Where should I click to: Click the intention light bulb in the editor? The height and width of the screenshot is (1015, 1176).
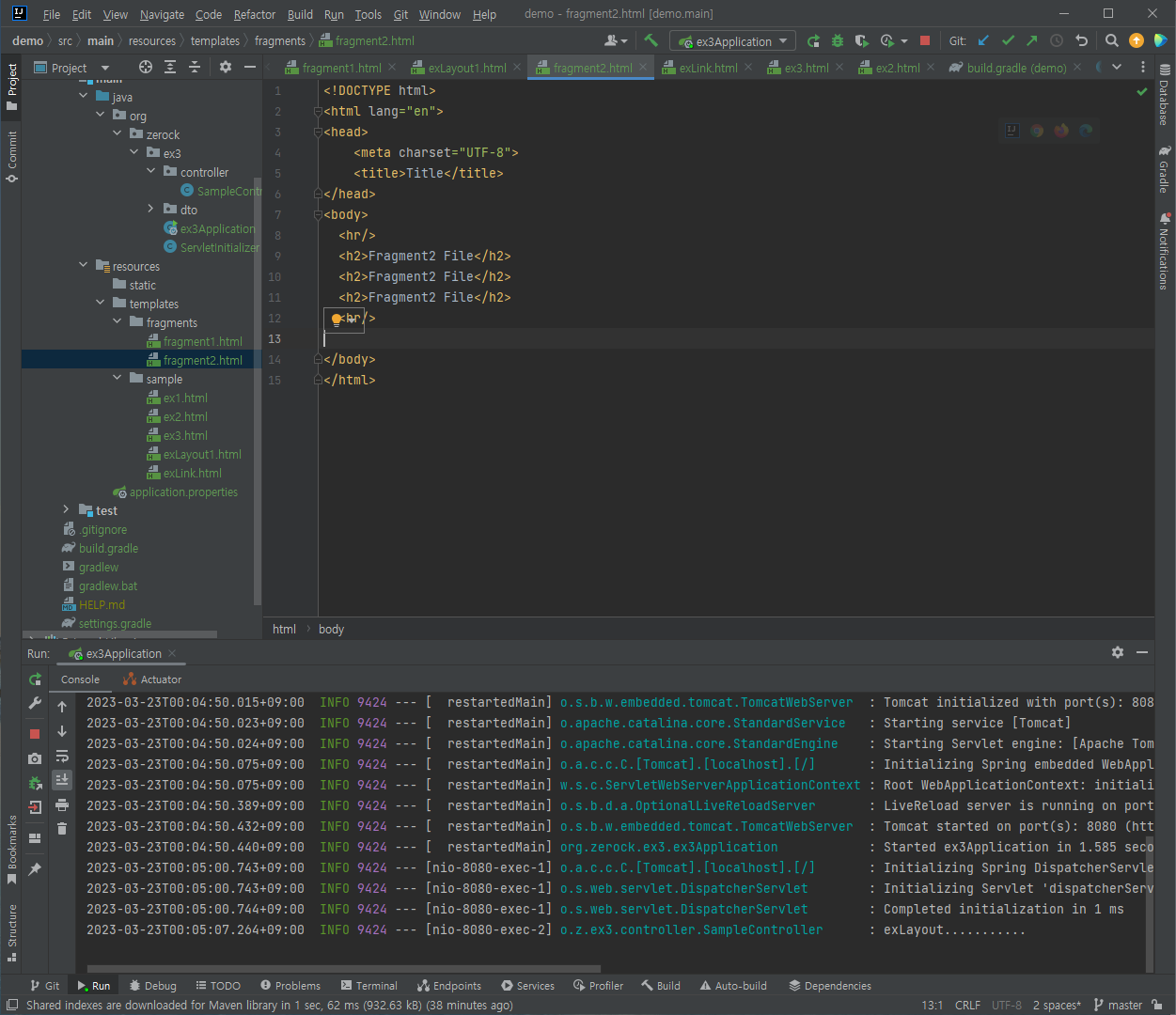click(x=336, y=320)
